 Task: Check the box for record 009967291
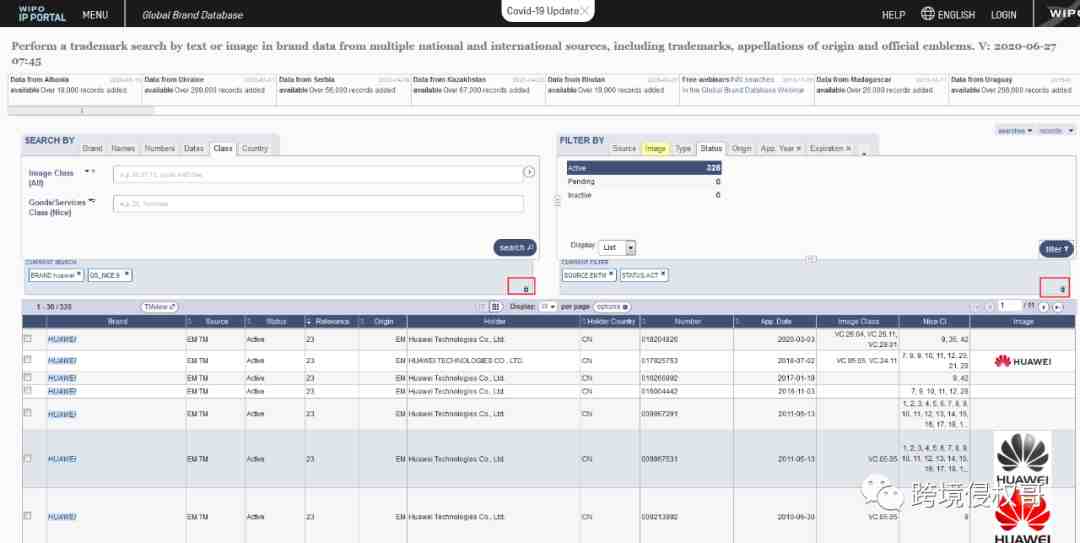[28, 413]
